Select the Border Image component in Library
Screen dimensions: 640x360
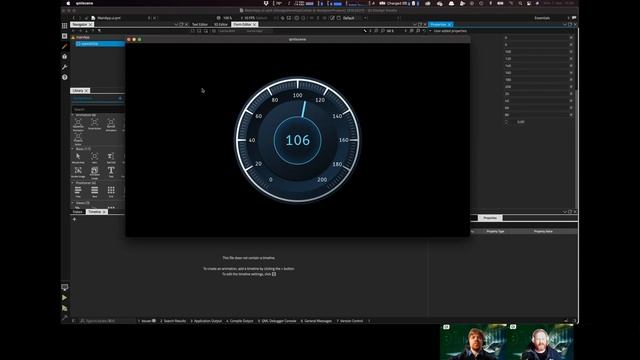pyautogui.click(x=78, y=171)
